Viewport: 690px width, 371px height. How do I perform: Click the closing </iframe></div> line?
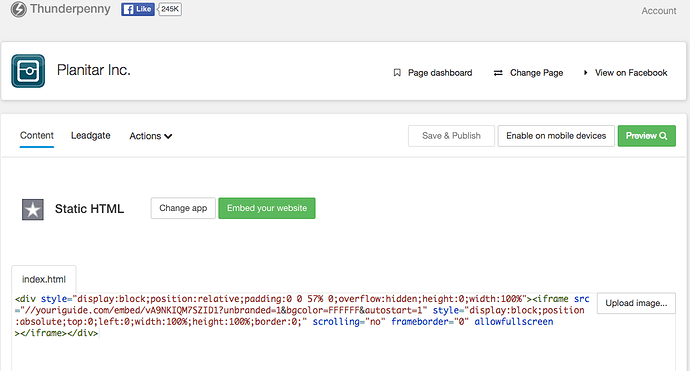click(56, 333)
